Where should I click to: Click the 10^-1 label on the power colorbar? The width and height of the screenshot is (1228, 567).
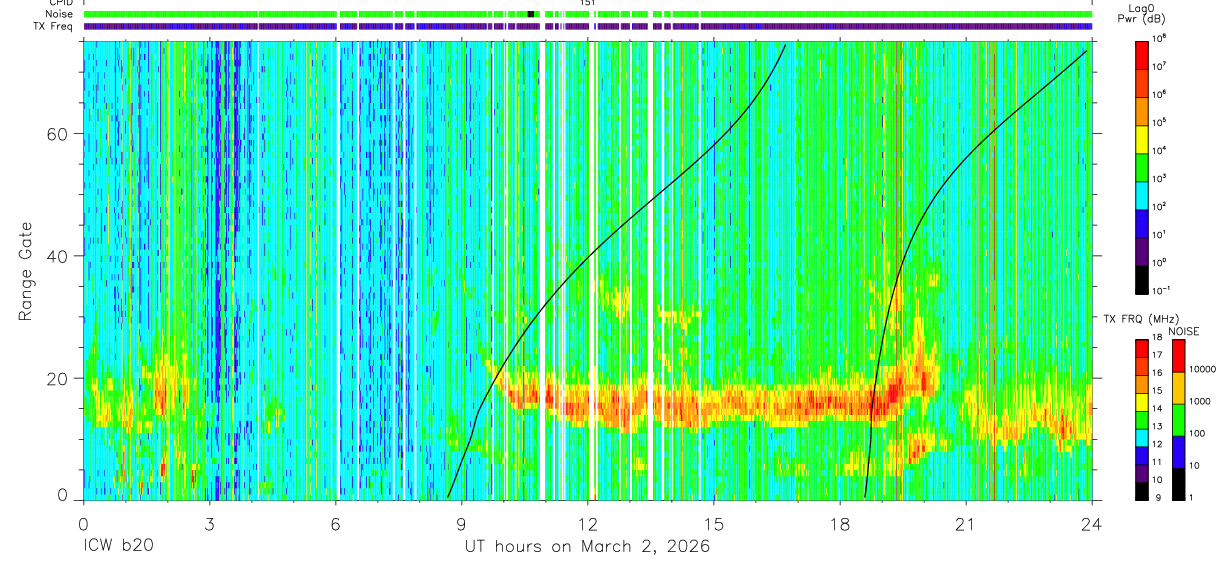coord(1163,290)
